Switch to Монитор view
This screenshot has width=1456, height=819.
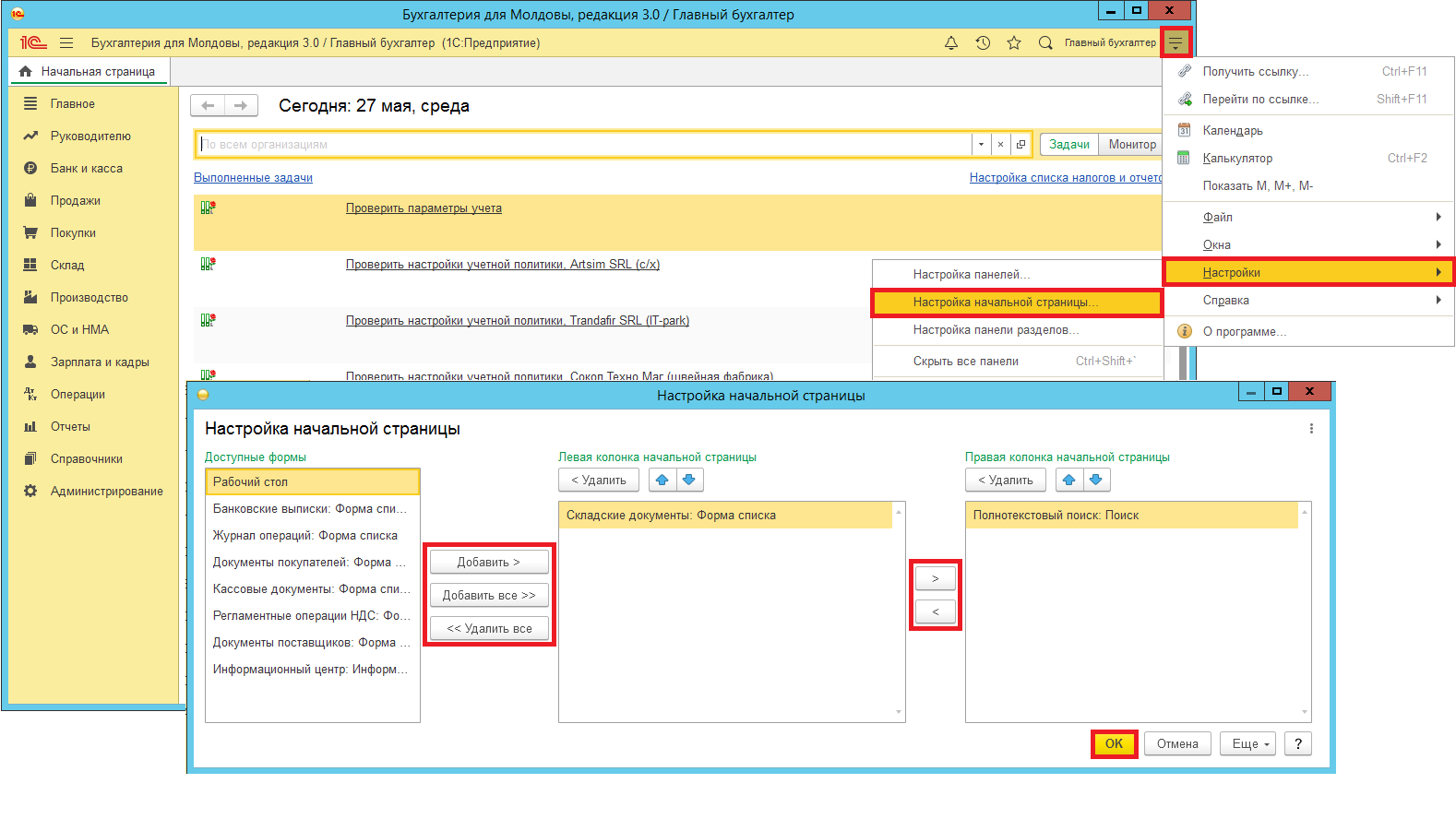point(1132,144)
